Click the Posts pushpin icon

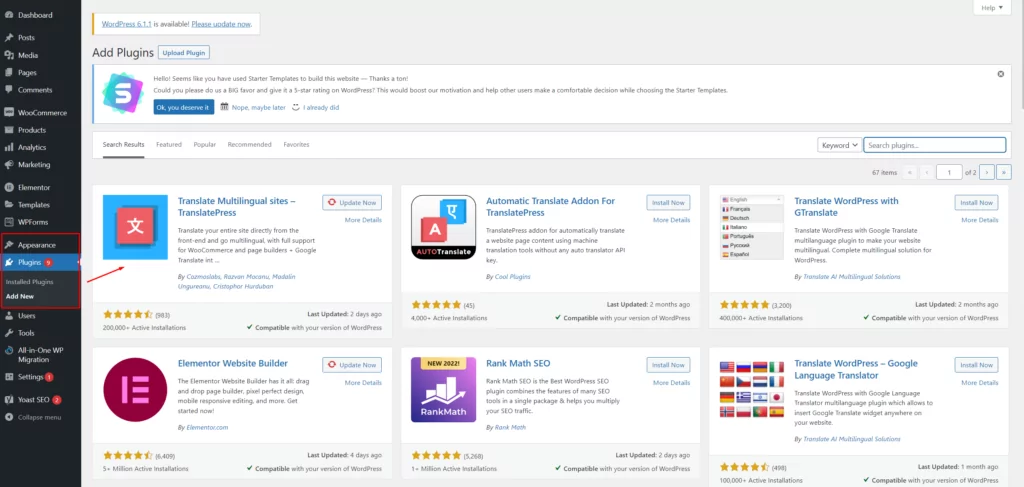9,38
